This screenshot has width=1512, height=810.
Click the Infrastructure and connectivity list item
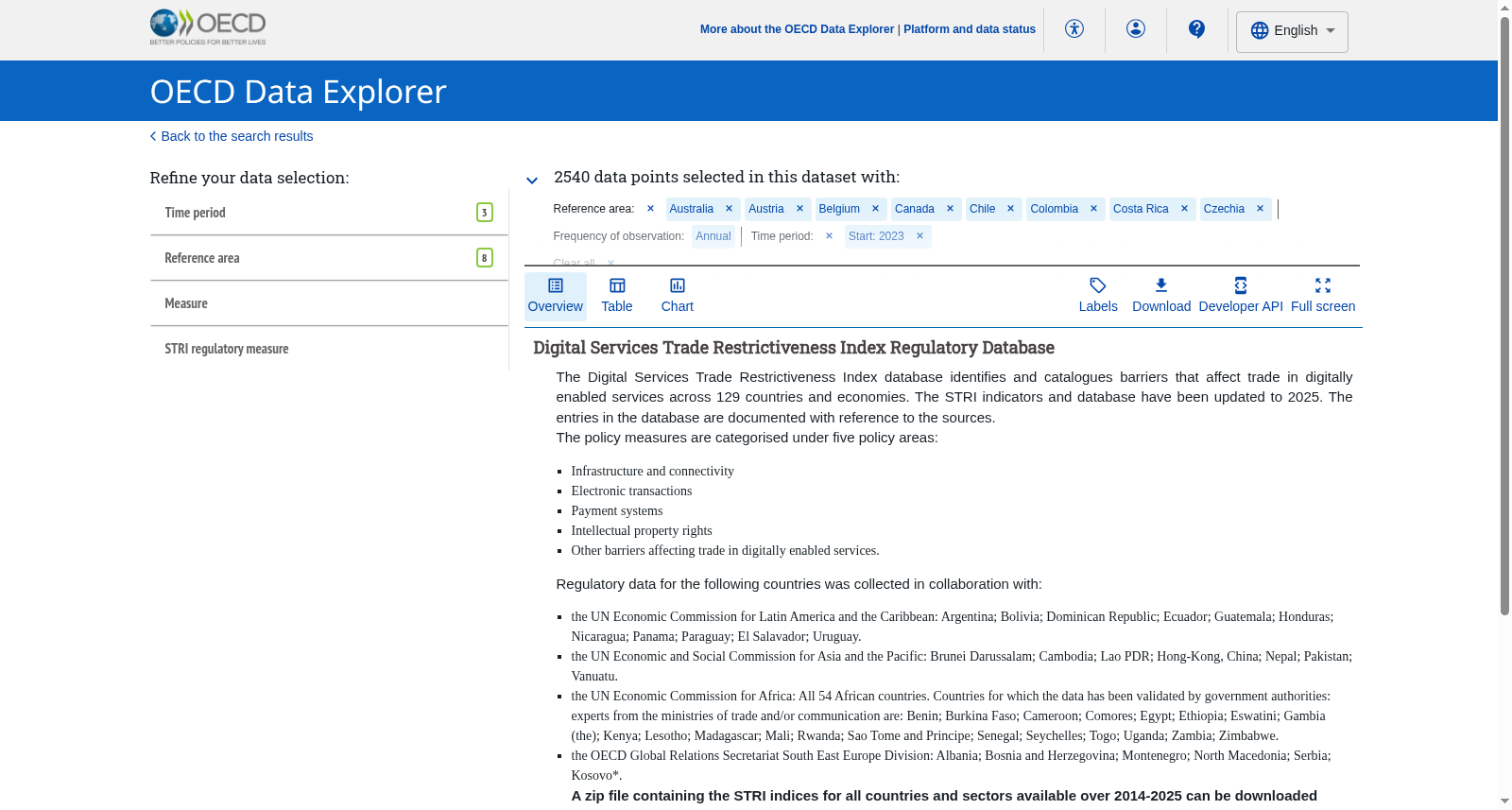pos(652,471)
